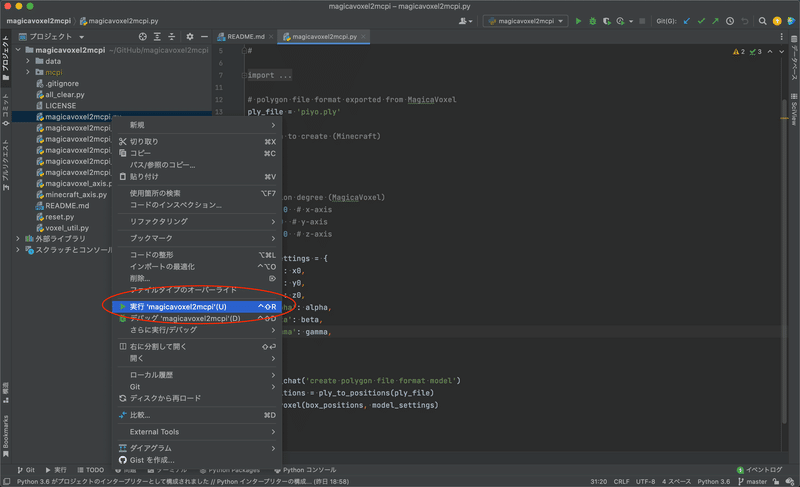The height and width of the screenshot is (487, 800).
Task: Choose Gist を作成... from the menu
Action: coord(197,460)
